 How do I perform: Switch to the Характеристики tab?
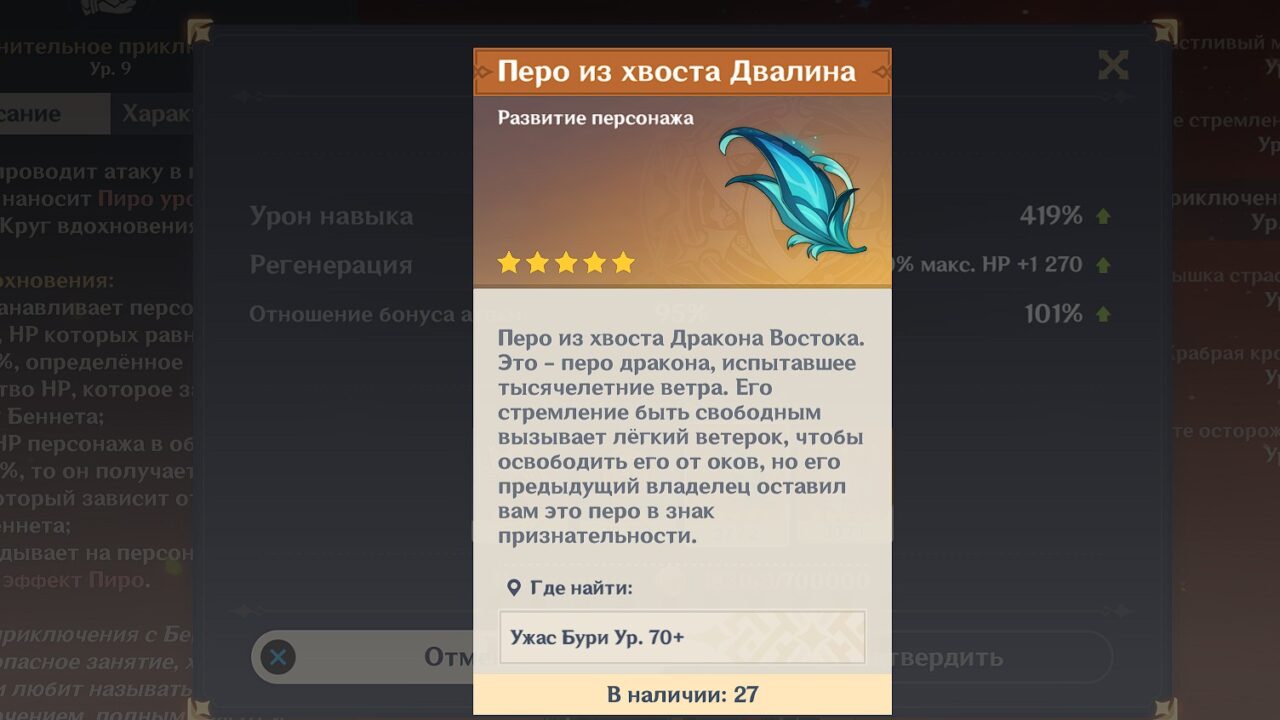click(155, 114)
